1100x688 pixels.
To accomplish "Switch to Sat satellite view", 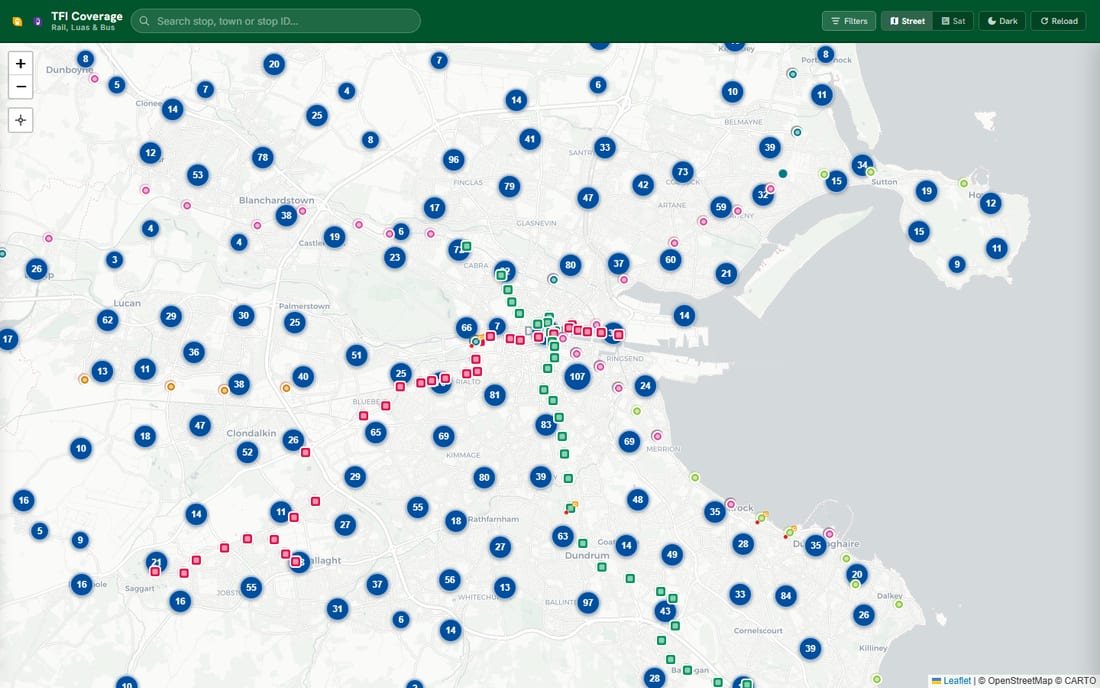I will [x=953, y=21].
